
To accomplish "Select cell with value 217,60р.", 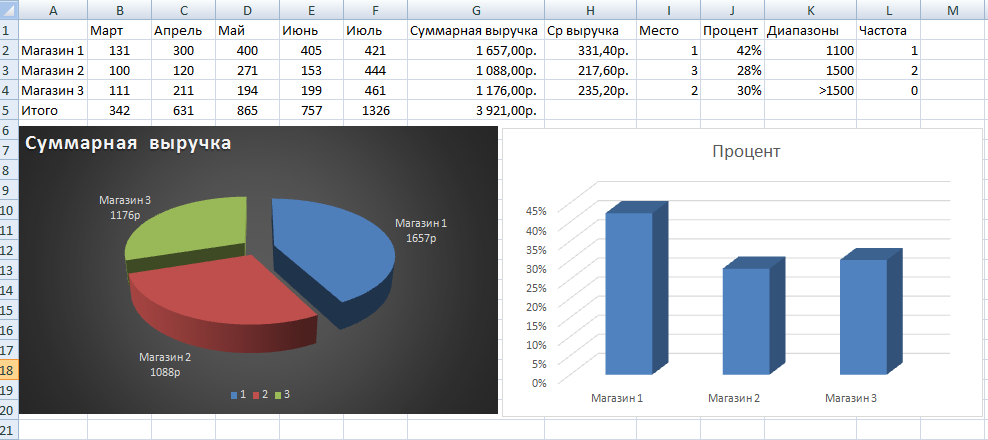I will (x=590, y=71).
